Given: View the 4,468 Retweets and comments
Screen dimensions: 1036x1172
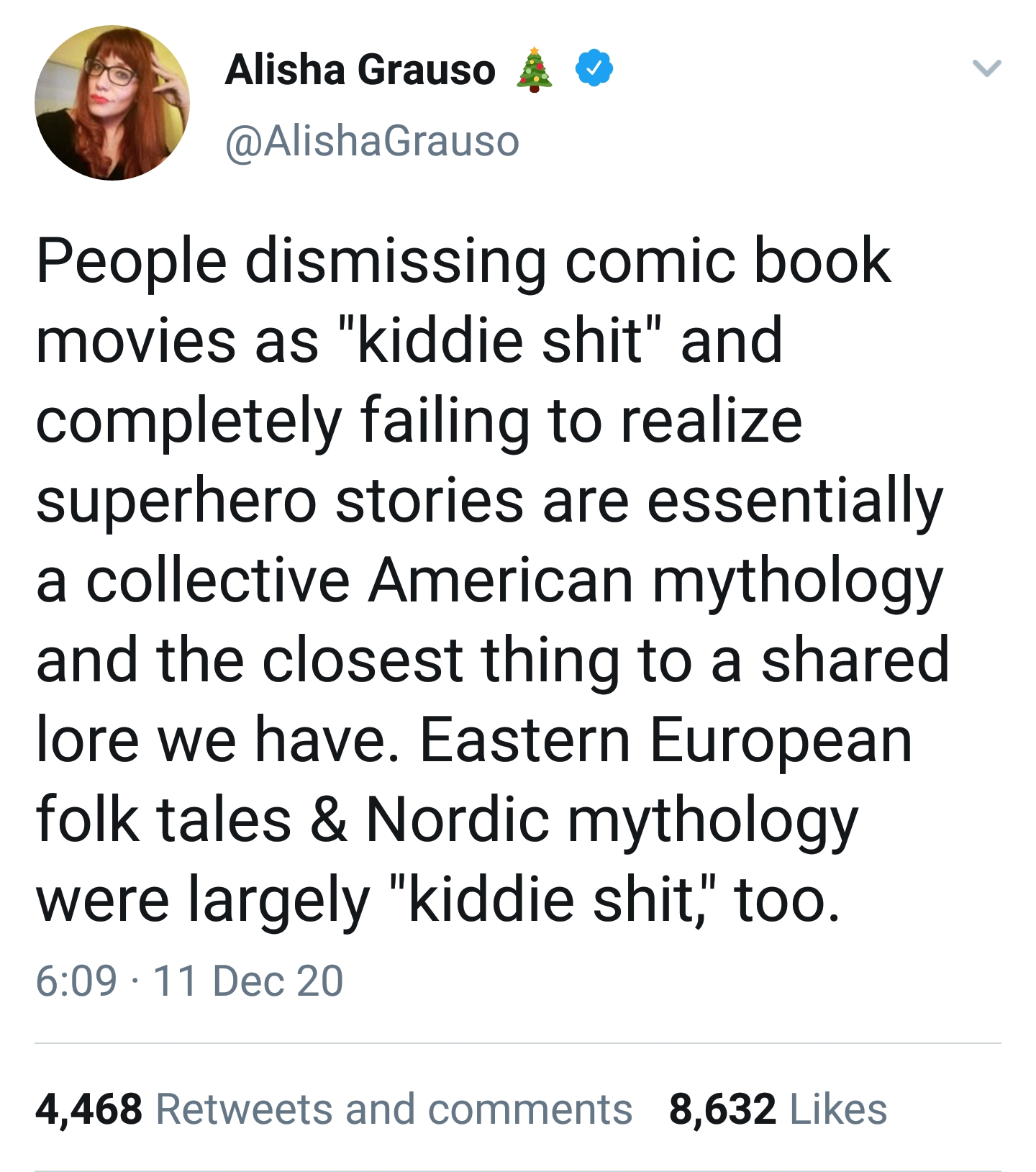Looking at the screenshot, I should (x=334, y=1109).
